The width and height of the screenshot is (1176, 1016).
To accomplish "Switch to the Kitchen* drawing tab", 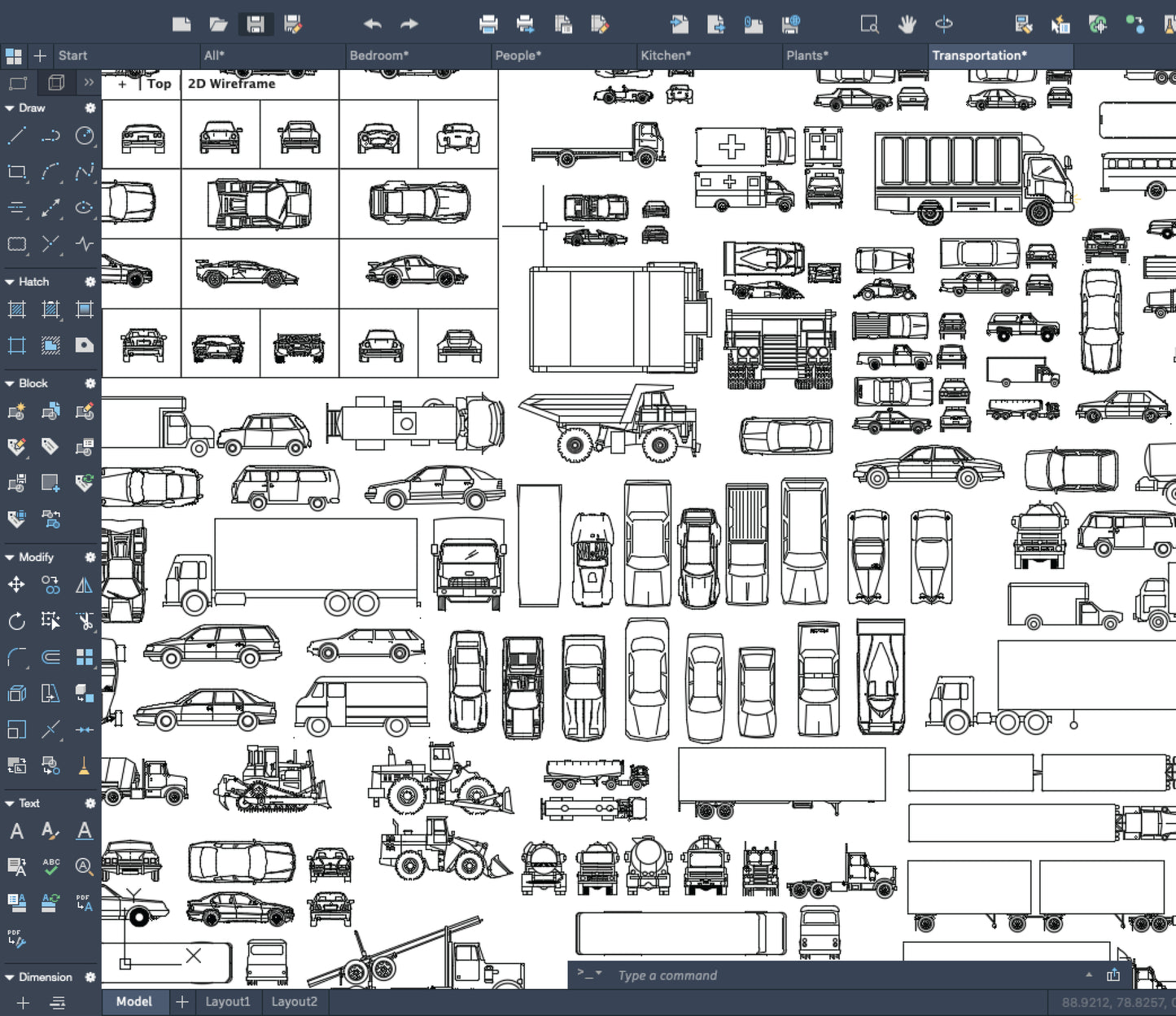I will point(709,56).
